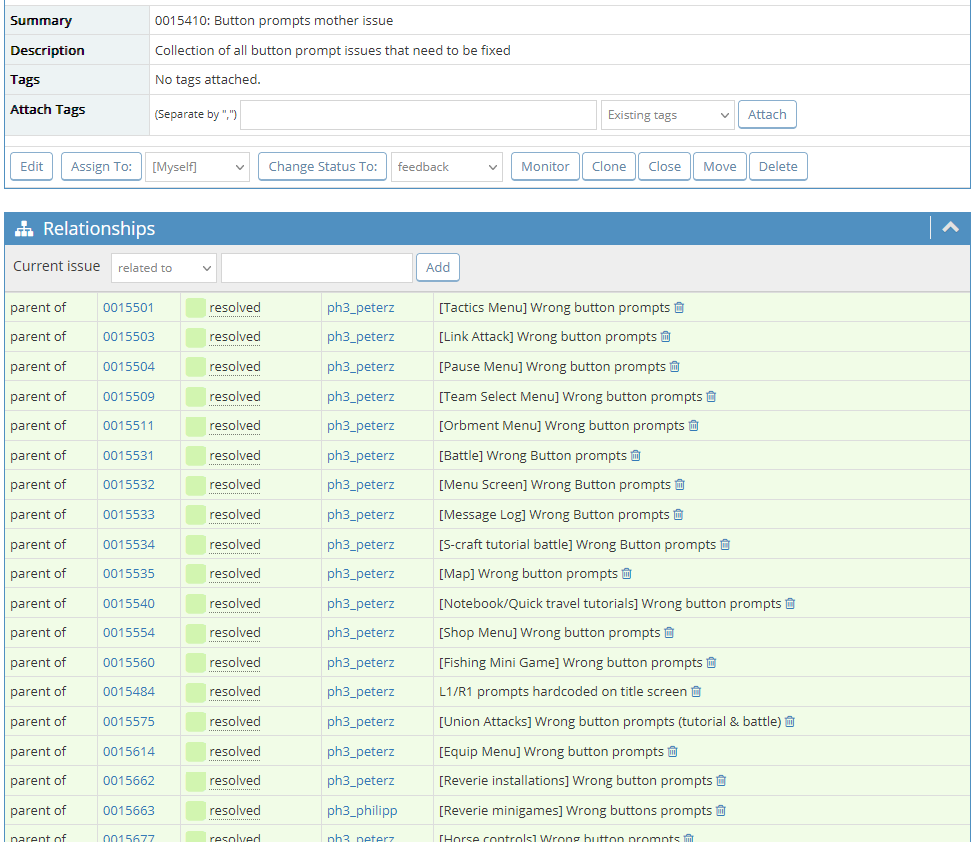This screenshot has height=842, width=980.
Task: Click the green status swatch for issue 0015501
Action: coord(196,308)
